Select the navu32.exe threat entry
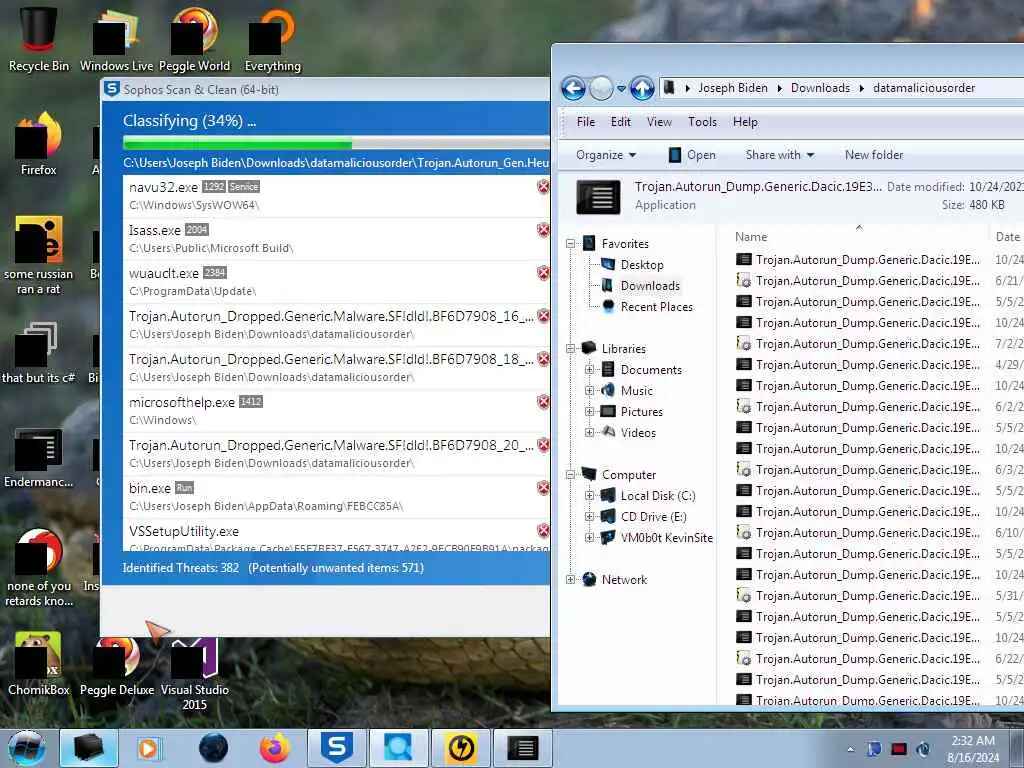The width and height of the screenshot is (1024, 768). click(x=336, y=195)
